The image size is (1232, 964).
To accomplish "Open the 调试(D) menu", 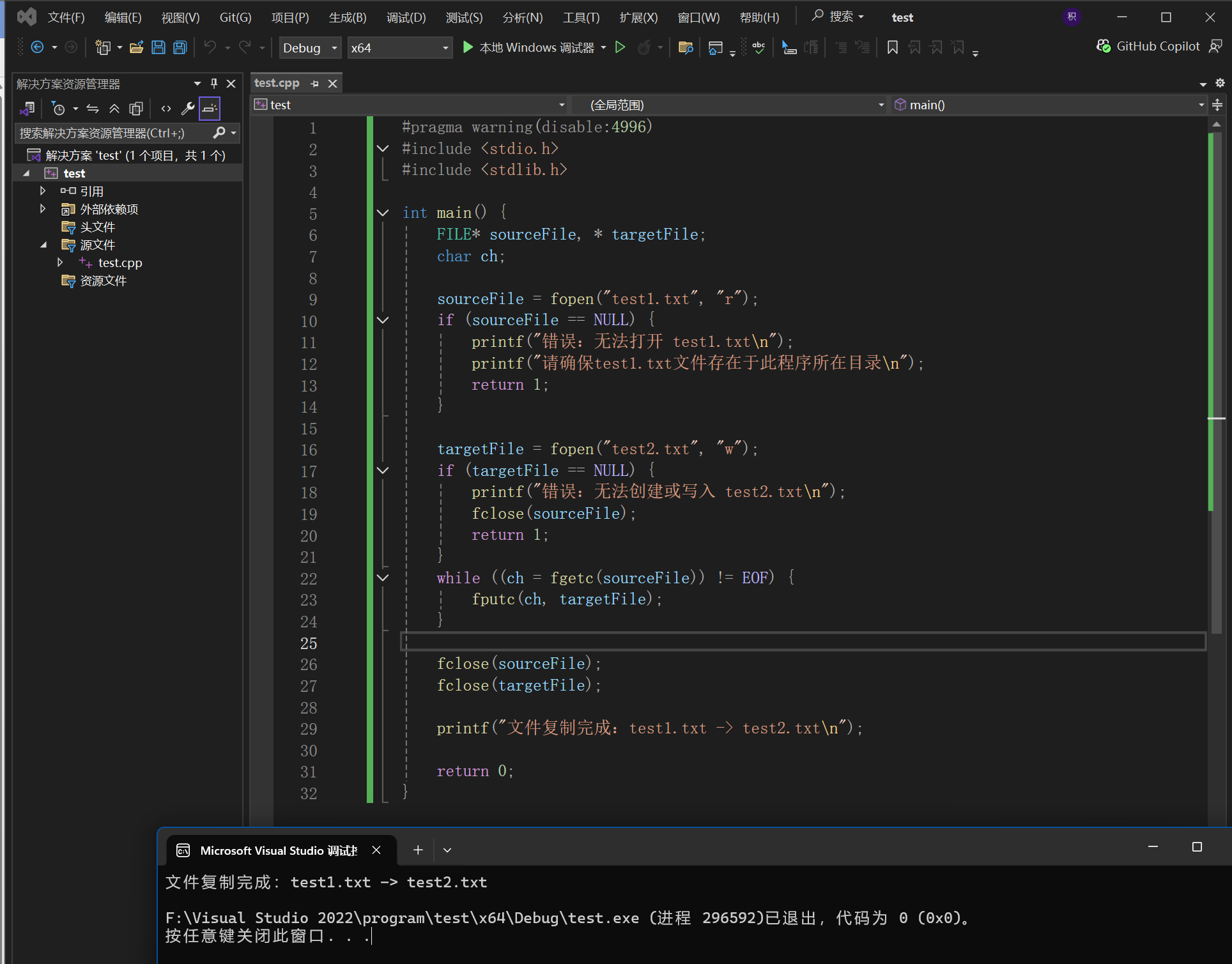I will pos(406,17).
